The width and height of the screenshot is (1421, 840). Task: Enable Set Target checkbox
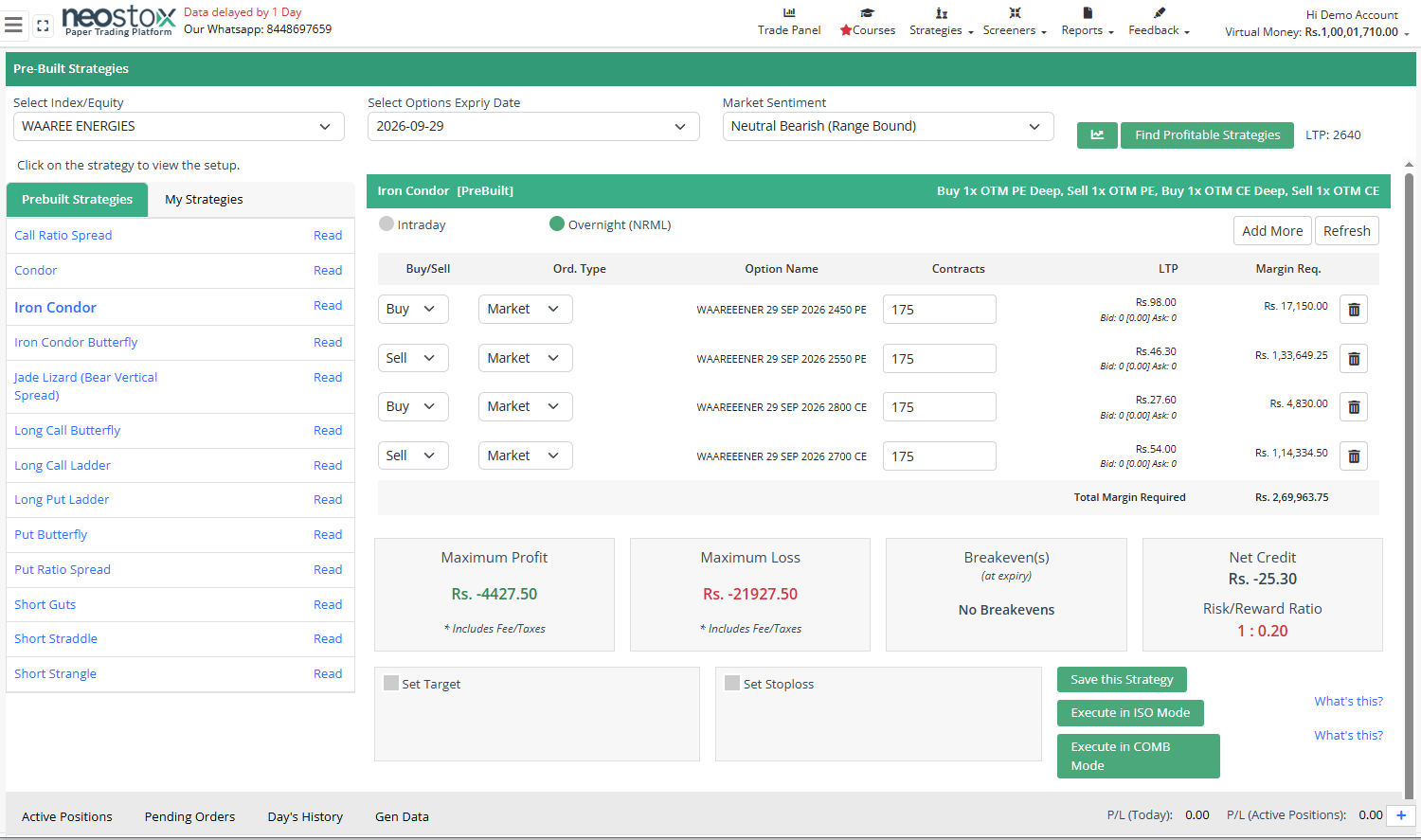(x=391, y=683)
